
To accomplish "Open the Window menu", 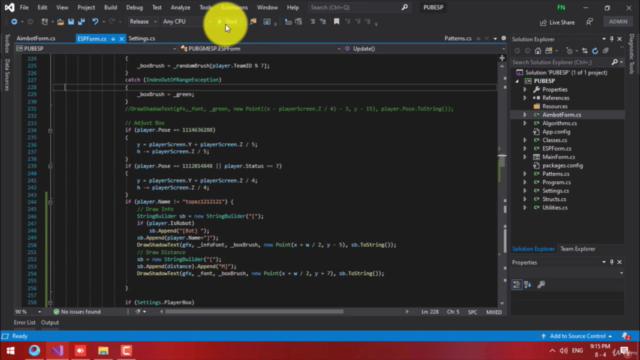I will (267, 7).
